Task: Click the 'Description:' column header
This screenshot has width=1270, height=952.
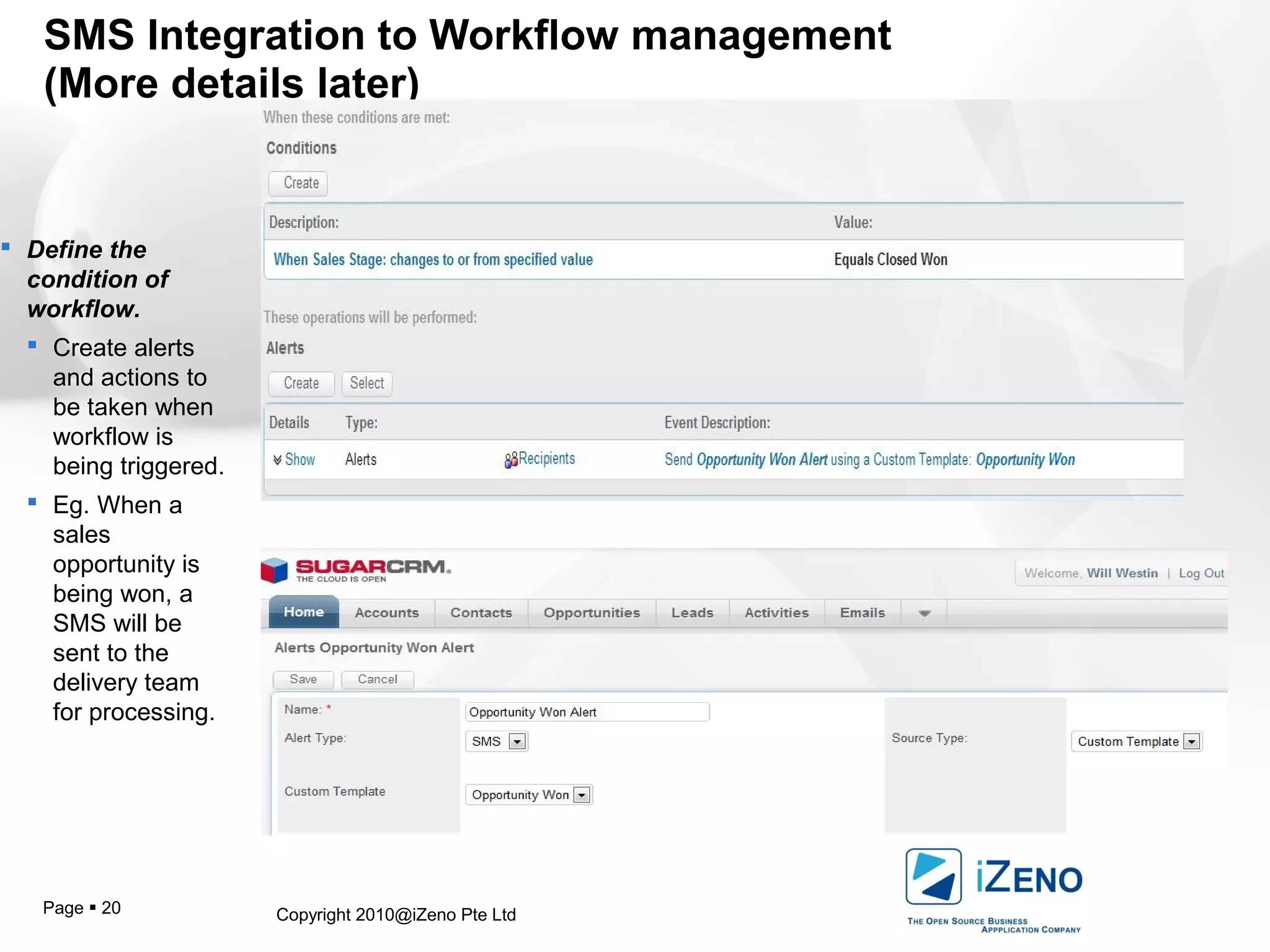Action: pyautogui.click(x=304, y=223)
